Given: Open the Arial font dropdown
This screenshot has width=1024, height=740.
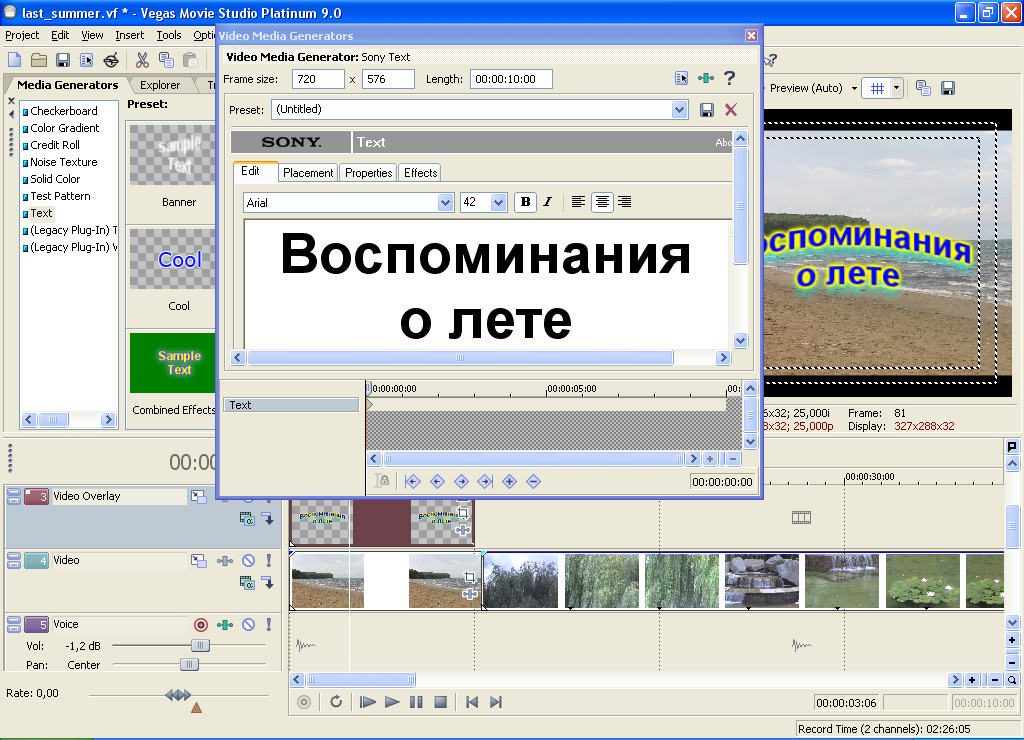Looking at the screenshot, I should [446, 203].
